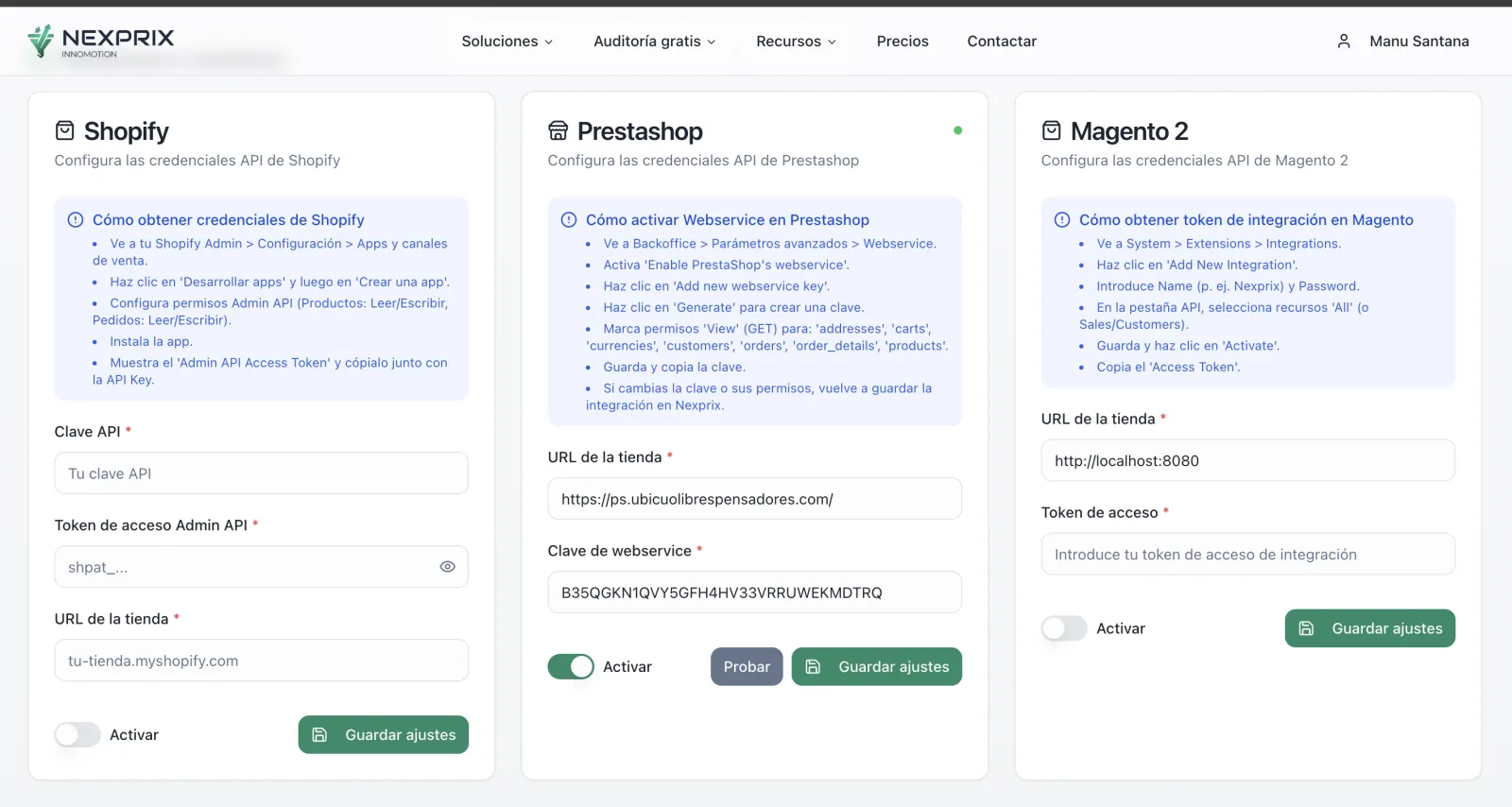Click the Magento 2 bag icon
The image size is (1512, 807).
click(1052, 130)
